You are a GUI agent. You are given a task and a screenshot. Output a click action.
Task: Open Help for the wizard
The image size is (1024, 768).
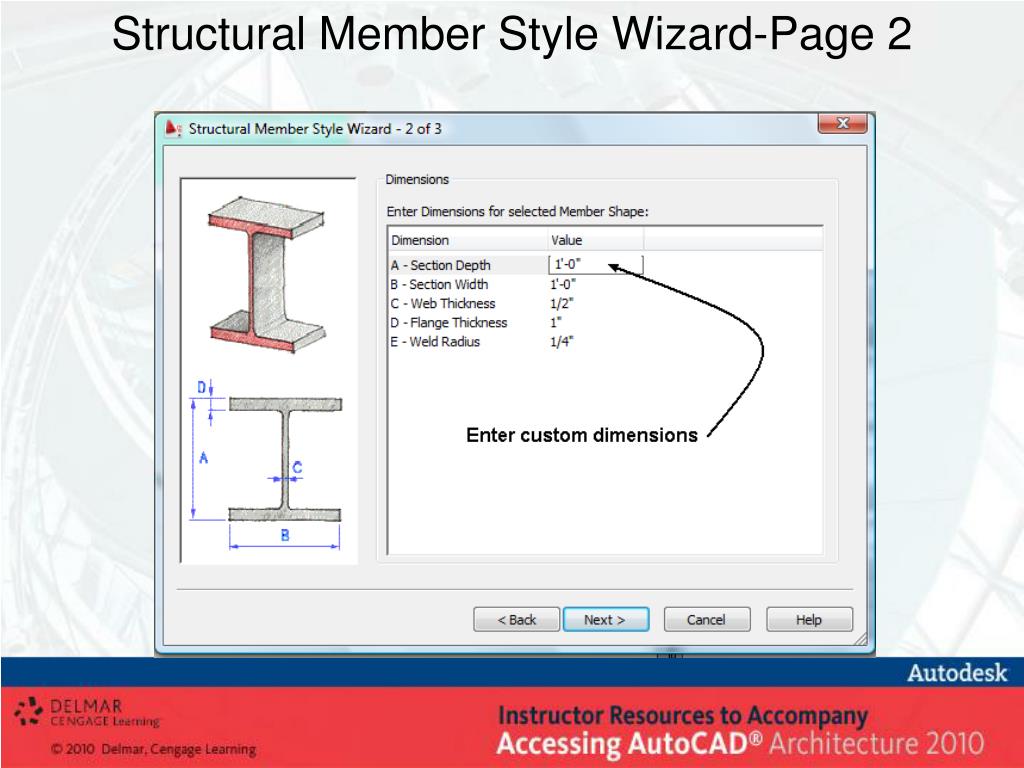coord(809,619)
